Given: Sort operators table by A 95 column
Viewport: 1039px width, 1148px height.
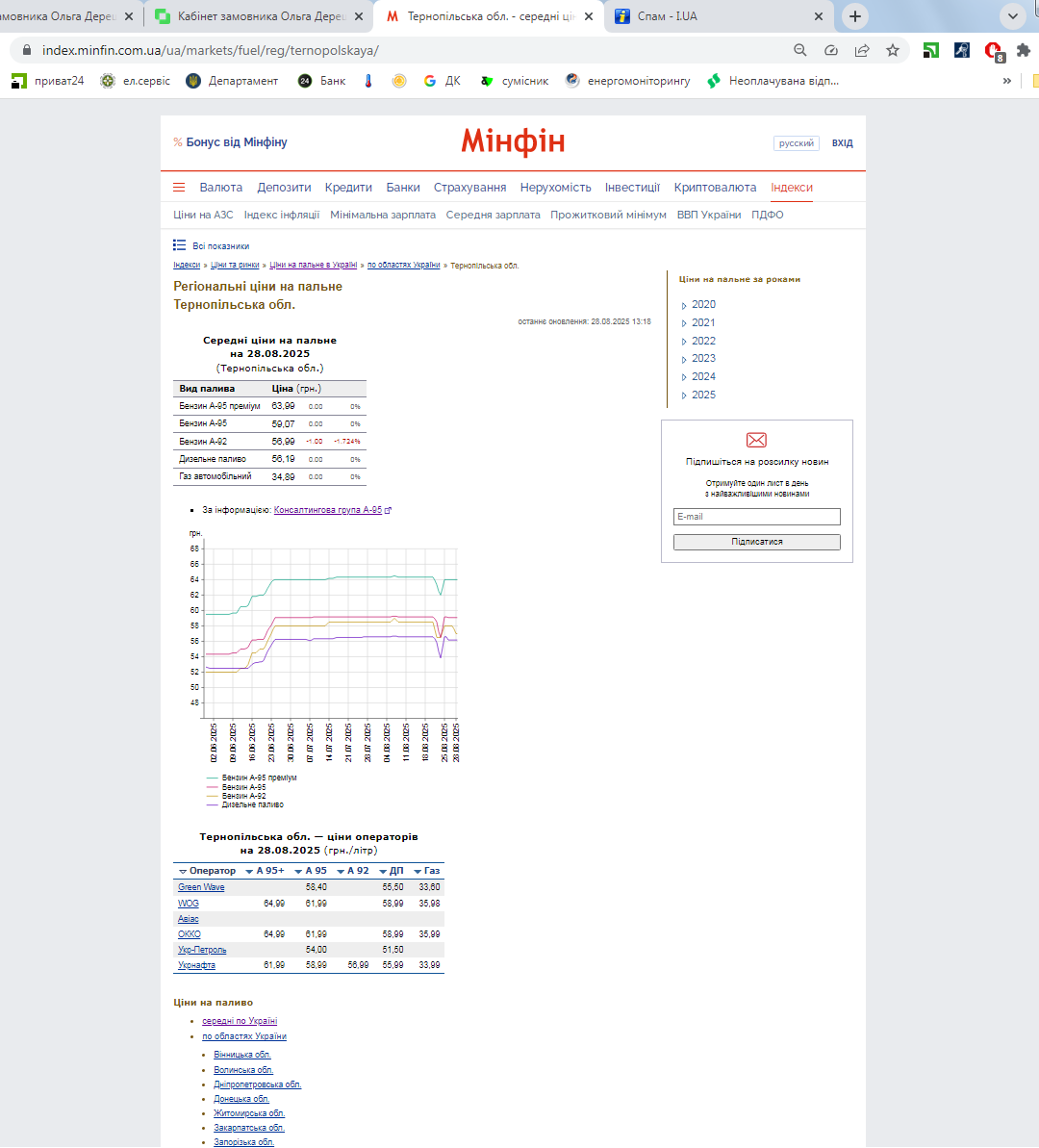Looking at the screenshot, I should 311,871.
